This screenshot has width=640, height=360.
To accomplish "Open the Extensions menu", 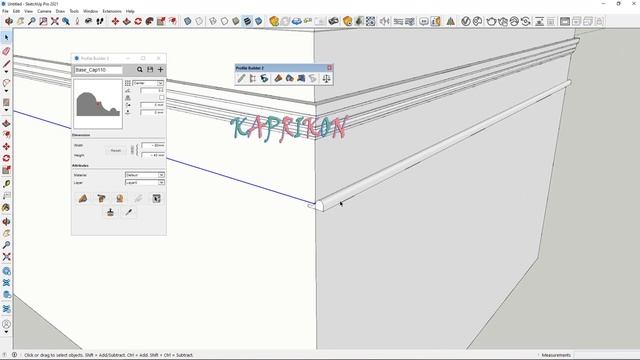I will click(x=112, y=11).
